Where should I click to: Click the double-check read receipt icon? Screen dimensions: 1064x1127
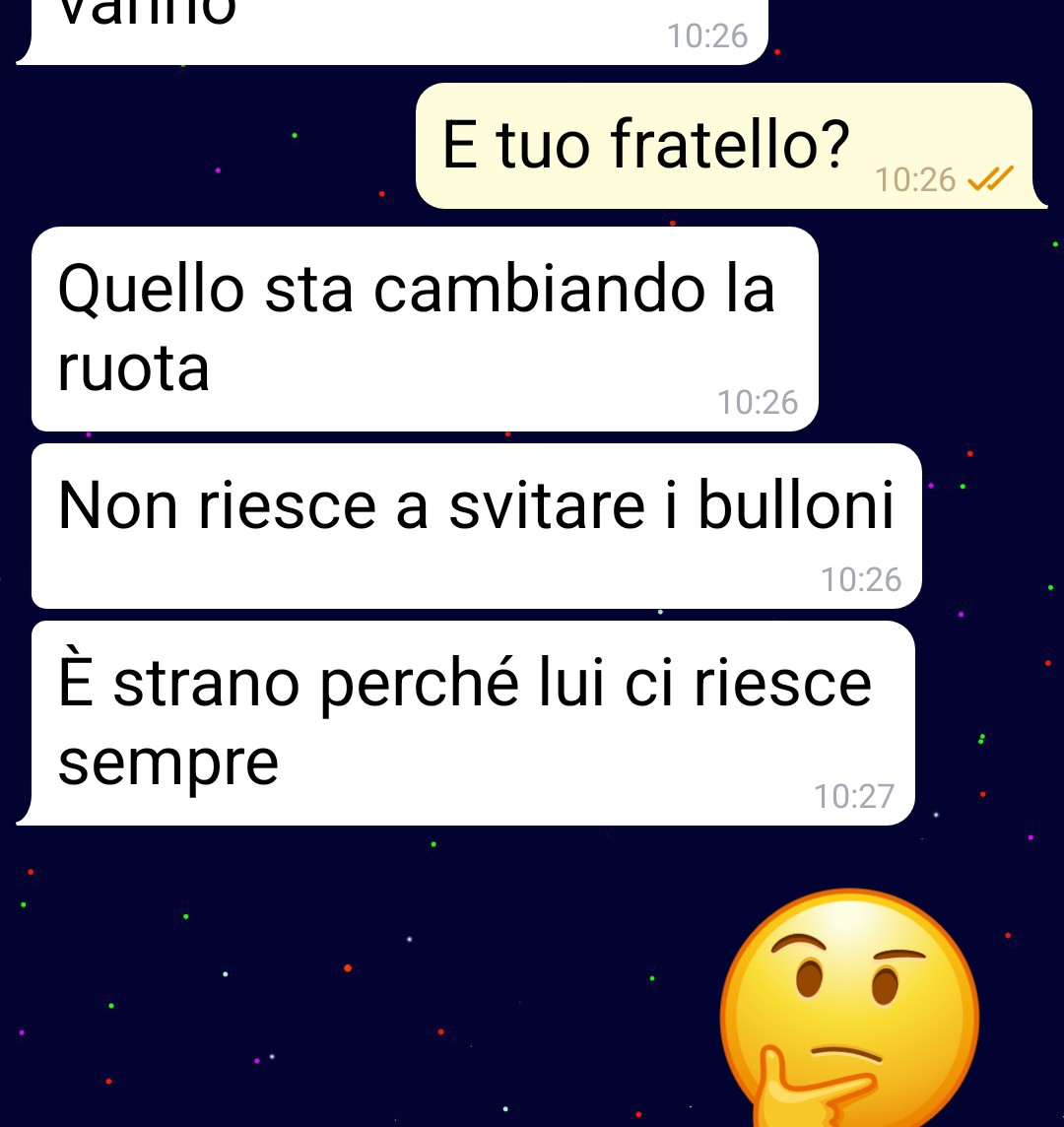coord(991,178)
